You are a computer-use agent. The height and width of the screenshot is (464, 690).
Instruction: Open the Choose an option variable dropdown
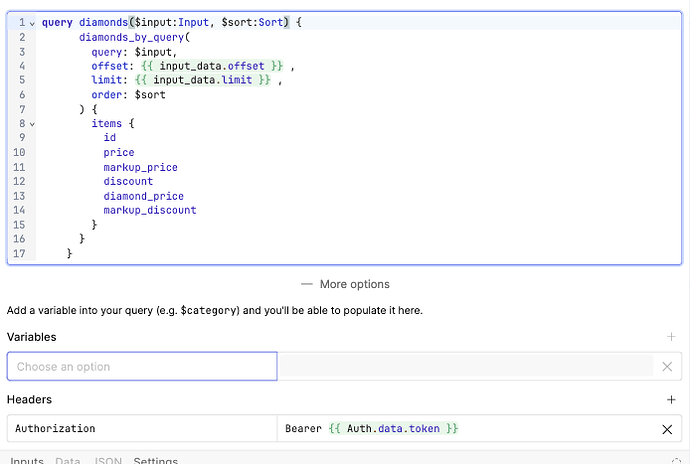click(x=141, y=367)
